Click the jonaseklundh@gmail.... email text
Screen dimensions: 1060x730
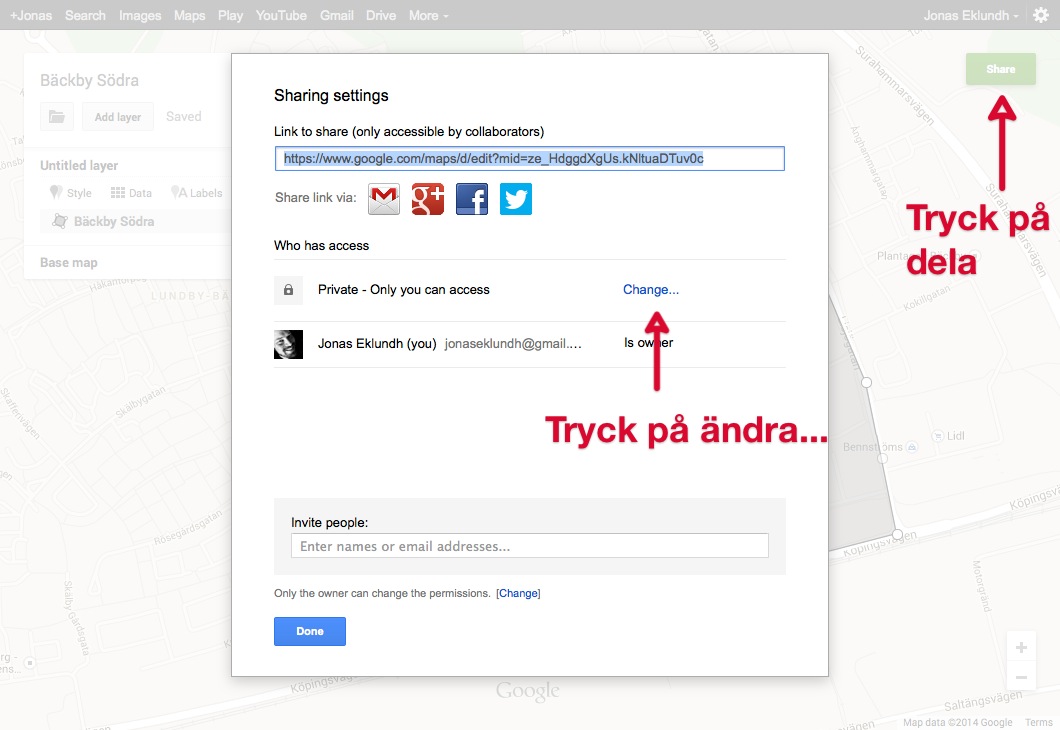point(513,343)
